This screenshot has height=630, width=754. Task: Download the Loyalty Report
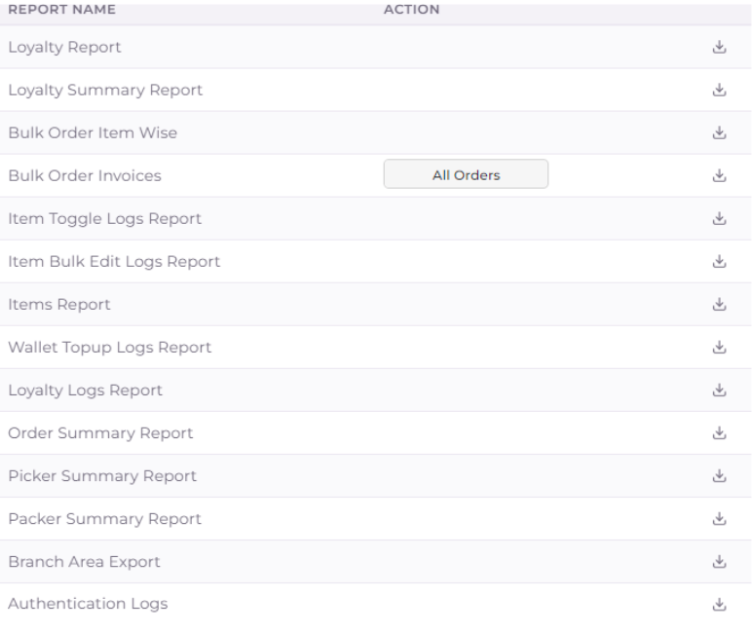pos(717,47)
